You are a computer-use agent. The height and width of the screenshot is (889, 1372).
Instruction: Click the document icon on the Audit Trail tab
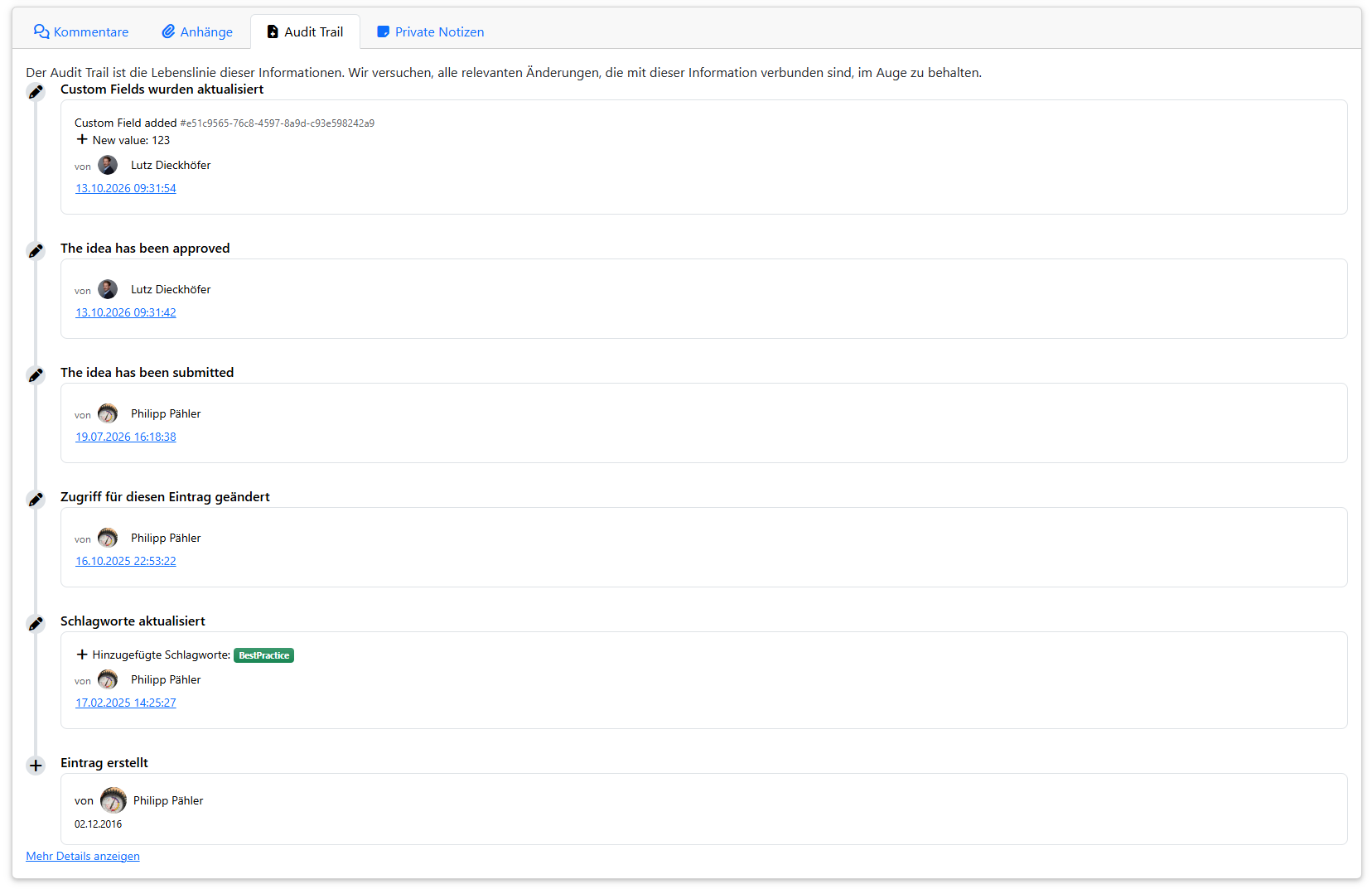pos(273,31)
